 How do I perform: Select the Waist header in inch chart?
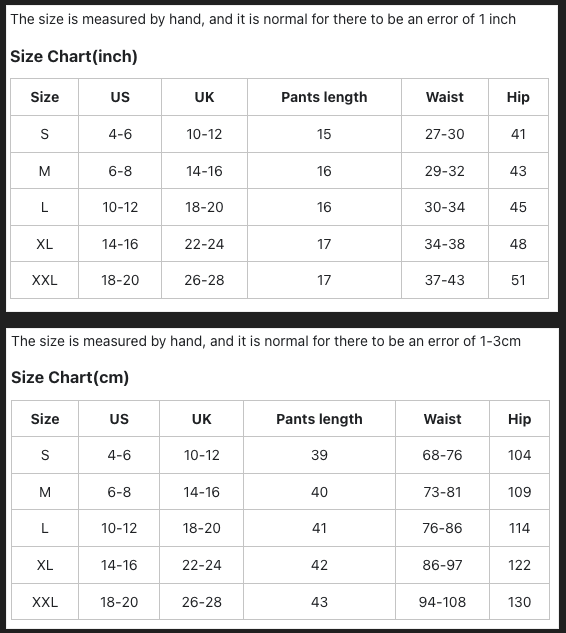444,97
